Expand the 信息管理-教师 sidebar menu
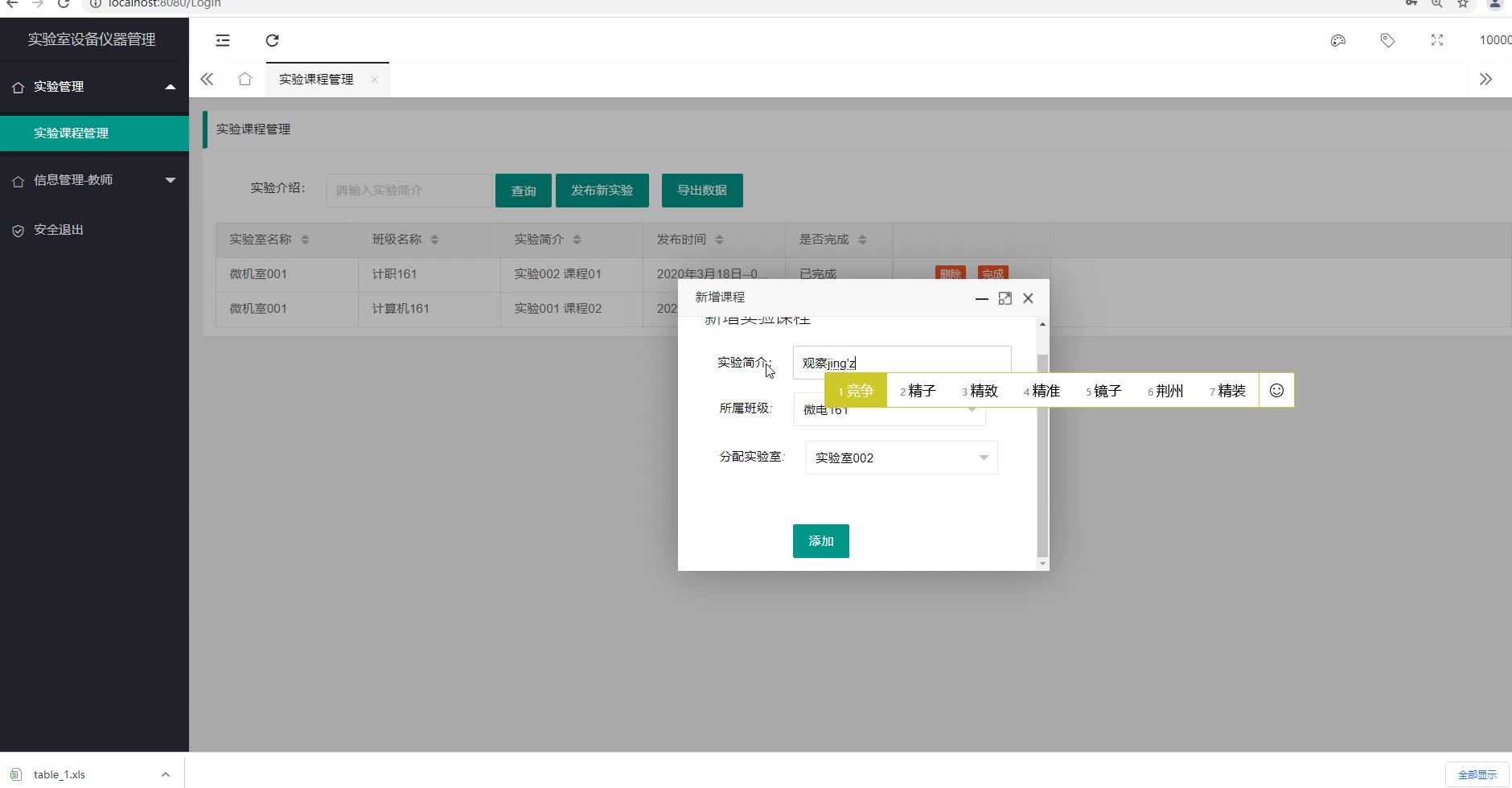This screenshot has width=1512, height=788. pyautogui.click(x=94, y=180)
